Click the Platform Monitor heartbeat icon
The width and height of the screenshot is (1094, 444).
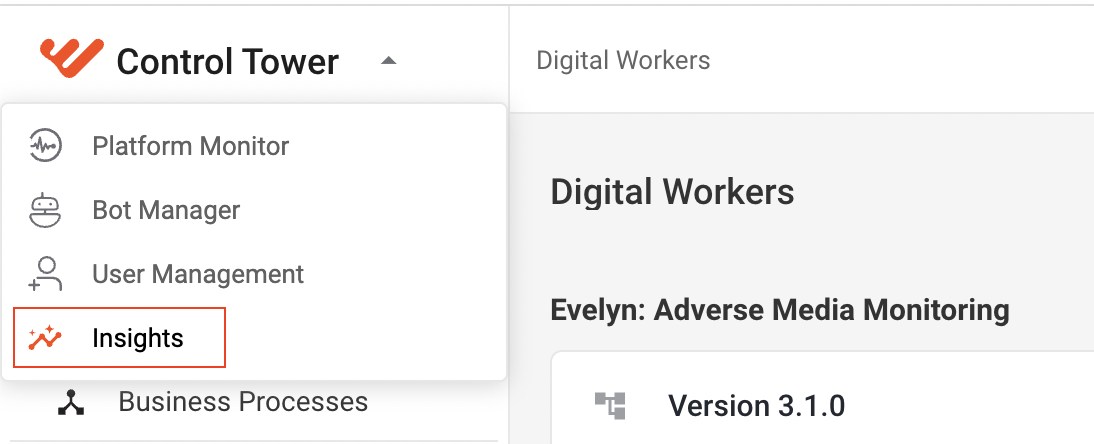(45, 146)
